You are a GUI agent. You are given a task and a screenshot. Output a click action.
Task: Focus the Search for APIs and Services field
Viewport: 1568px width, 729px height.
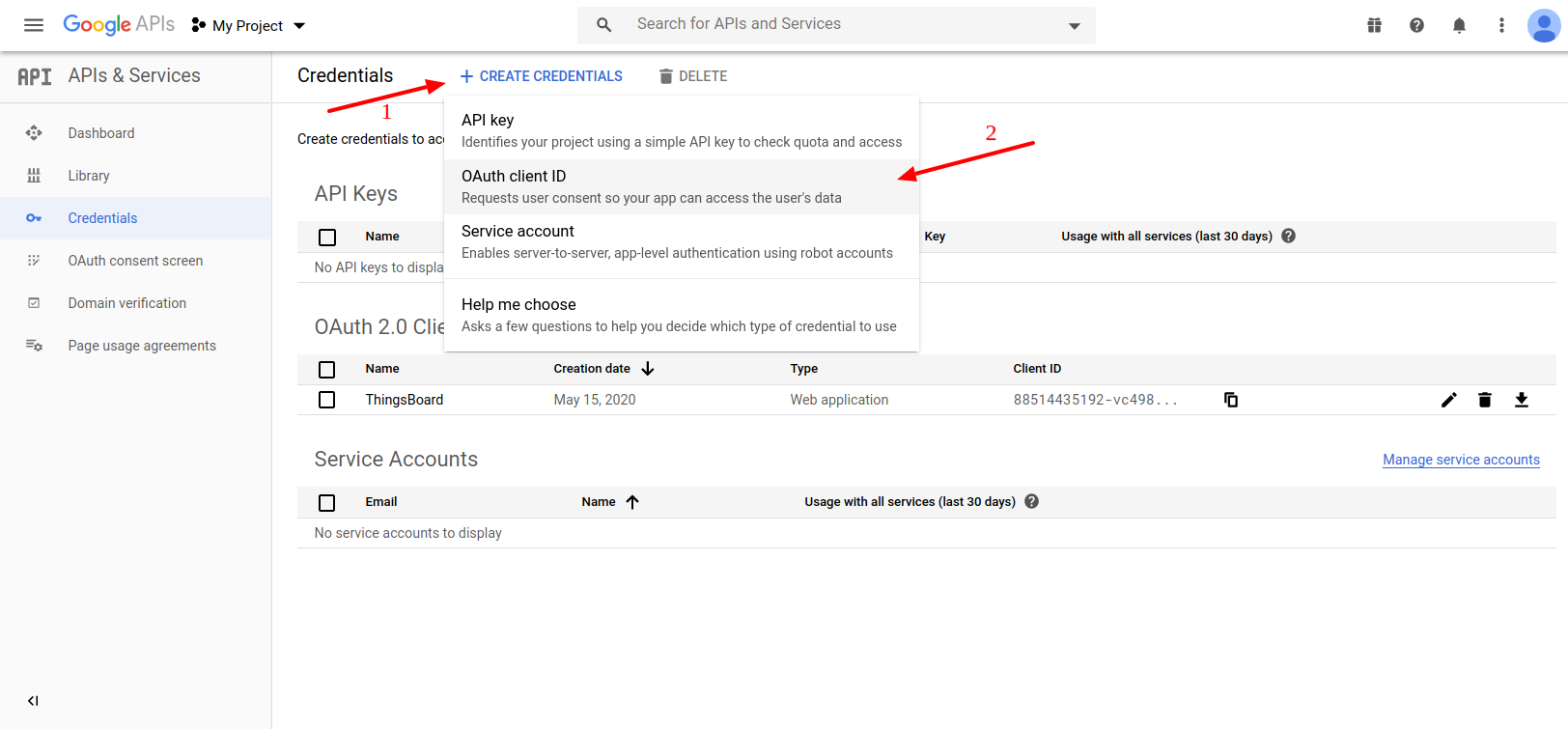coord(830,24)
